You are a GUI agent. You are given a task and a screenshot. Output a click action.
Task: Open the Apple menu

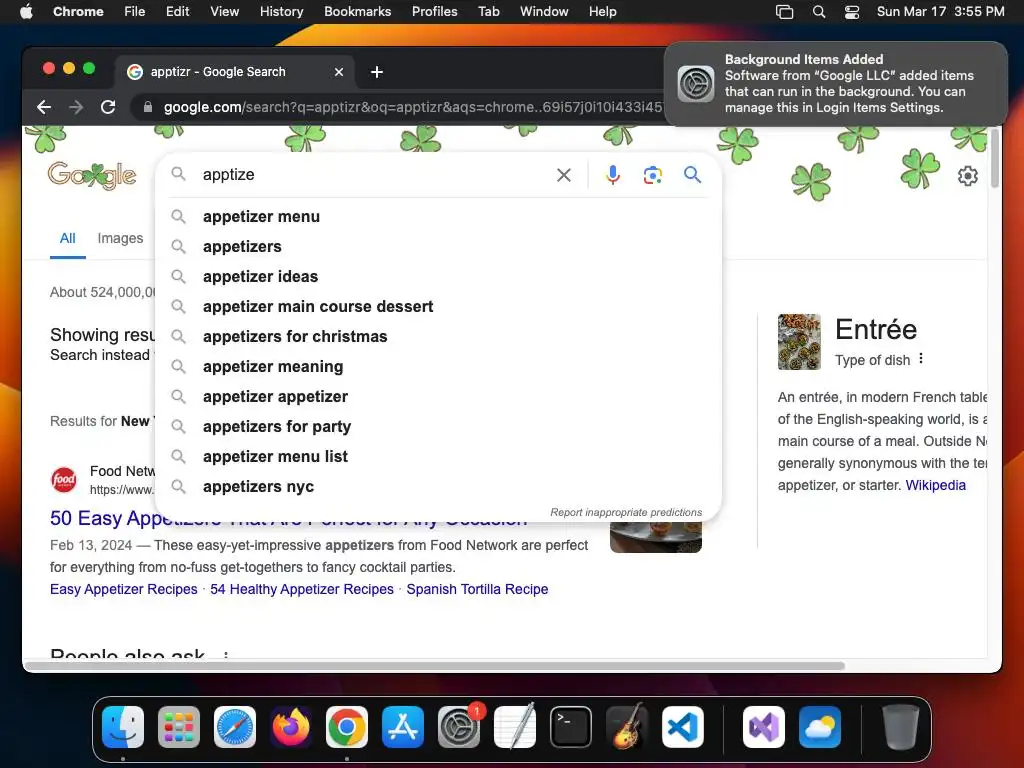point(26,11)
